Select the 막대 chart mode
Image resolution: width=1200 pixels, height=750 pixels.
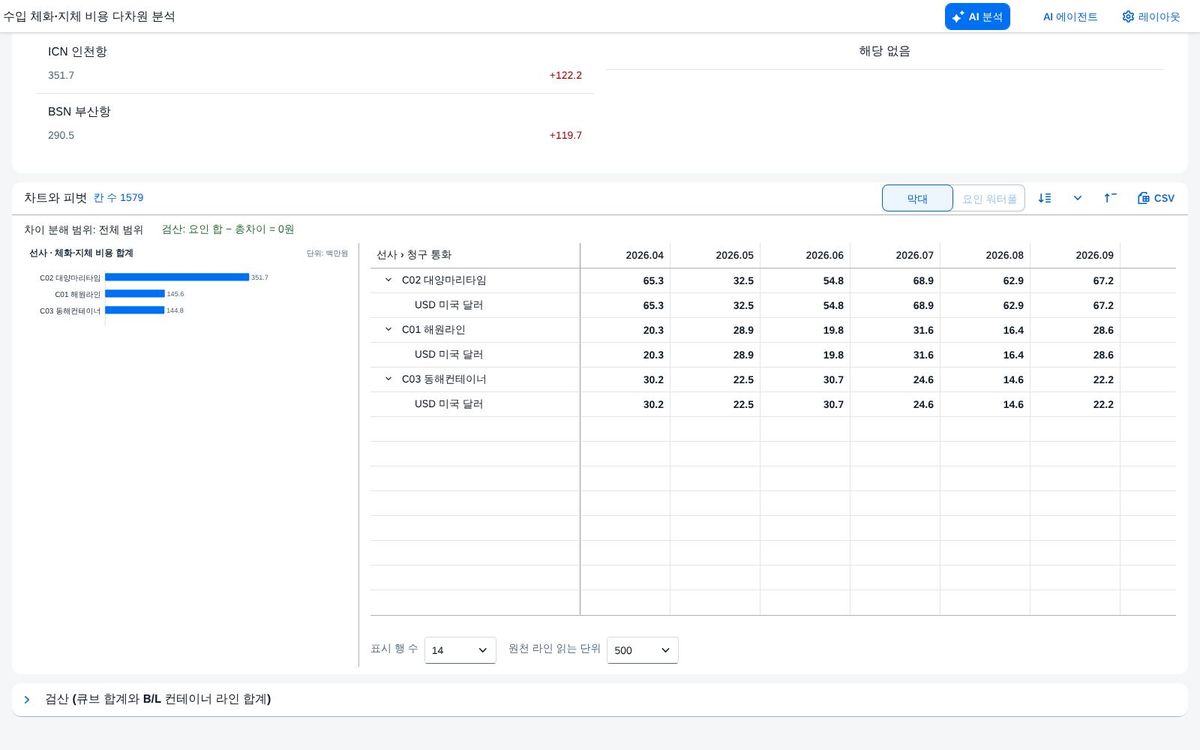[917, 198]
